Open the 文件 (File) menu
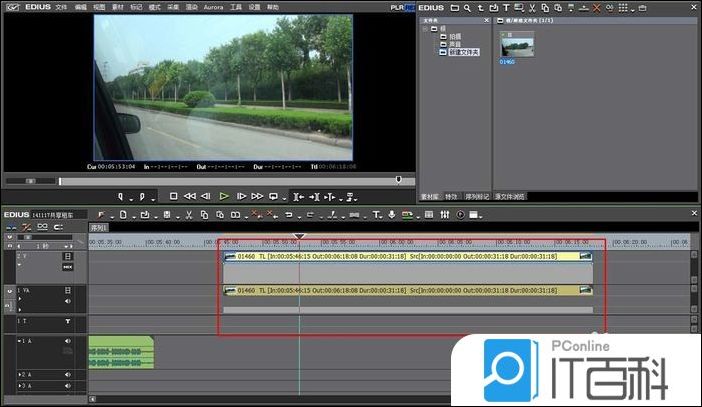The height and width of the screenshot is (407, 702). pyautogui.click(x=62, y=7)
